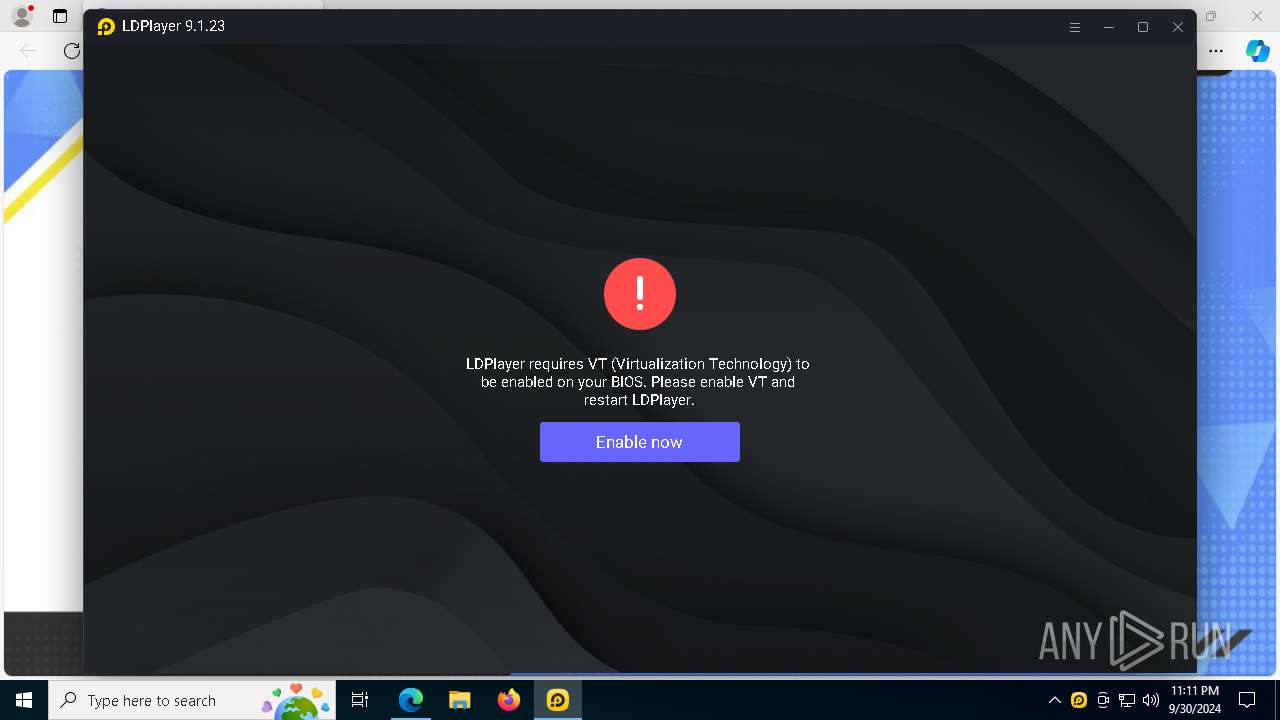This screenshot has height=720, width=1280.
Task: Click the Enable now button
Action: 640,442
